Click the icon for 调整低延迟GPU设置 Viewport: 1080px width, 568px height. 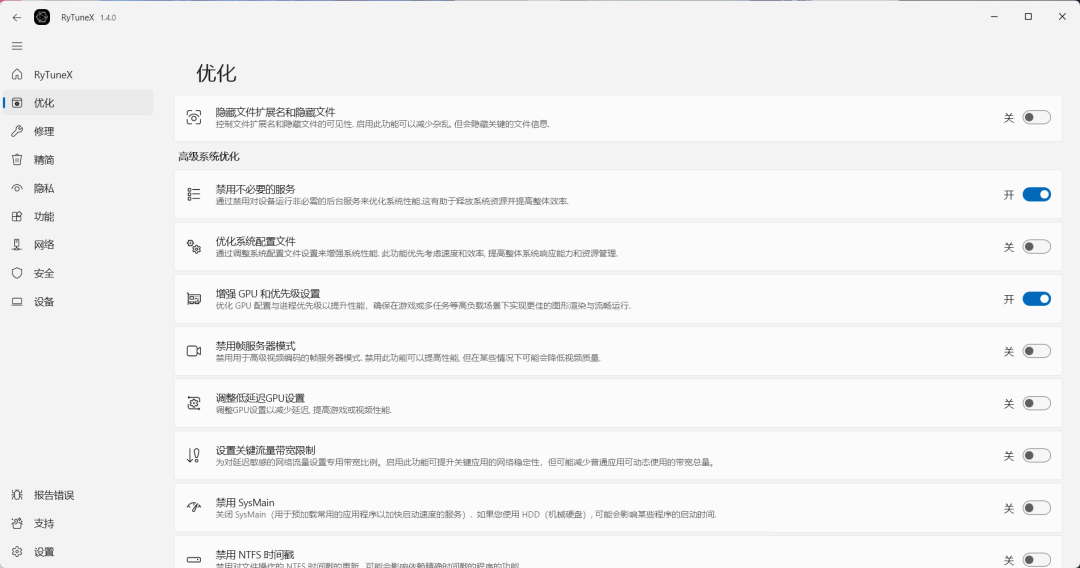194,403
